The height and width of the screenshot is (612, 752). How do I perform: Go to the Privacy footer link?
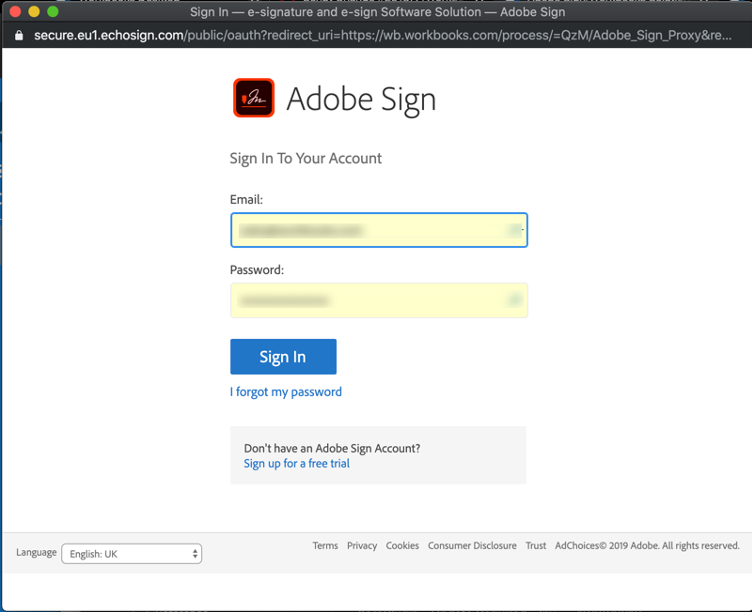tap(362, 546)
